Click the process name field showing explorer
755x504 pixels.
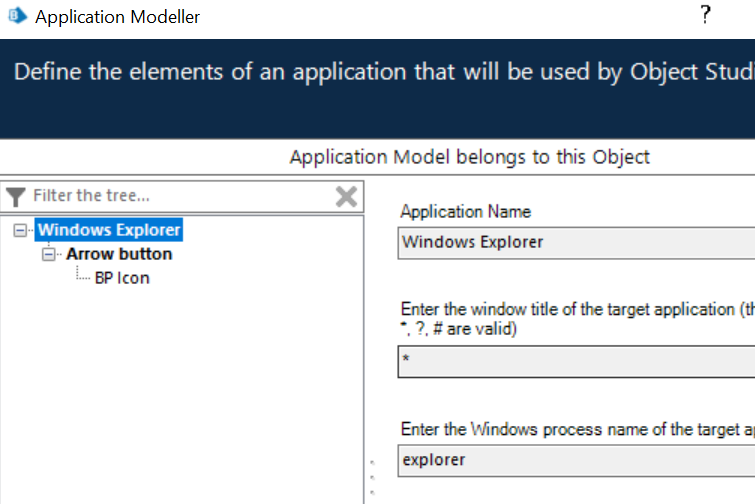[x=575, y=460]
